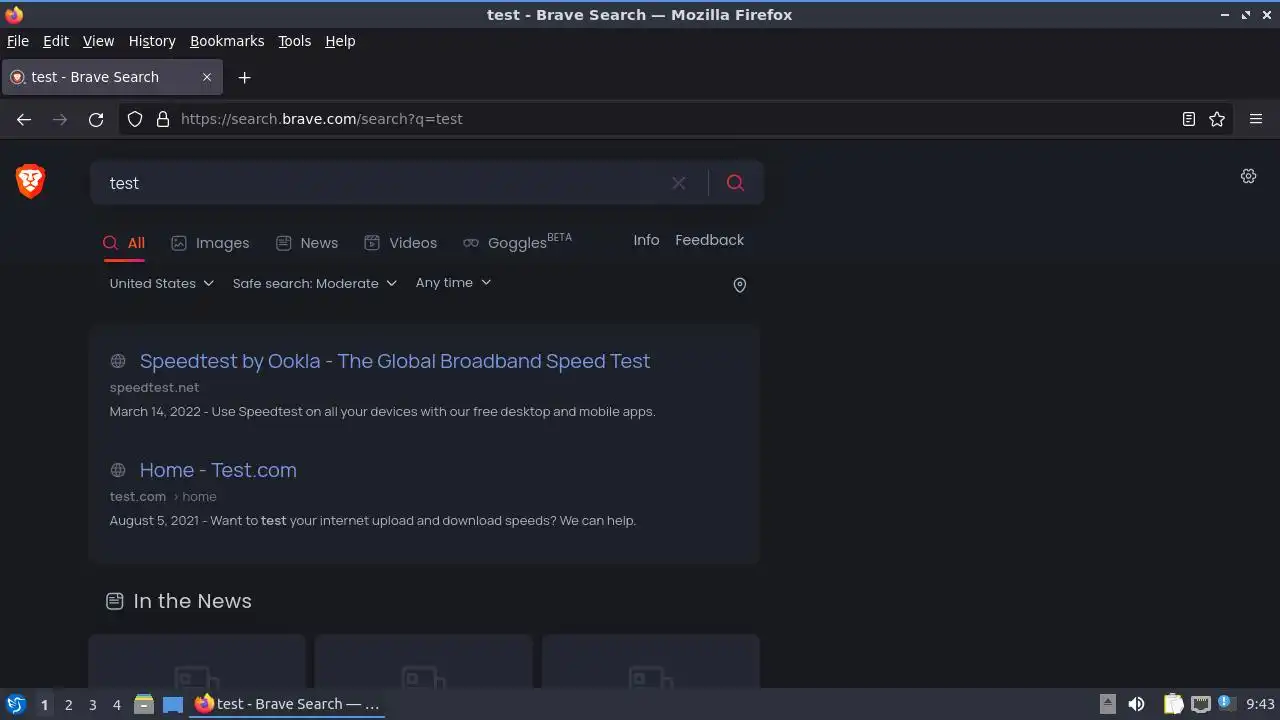Open a new tab with the plus button

244,77
